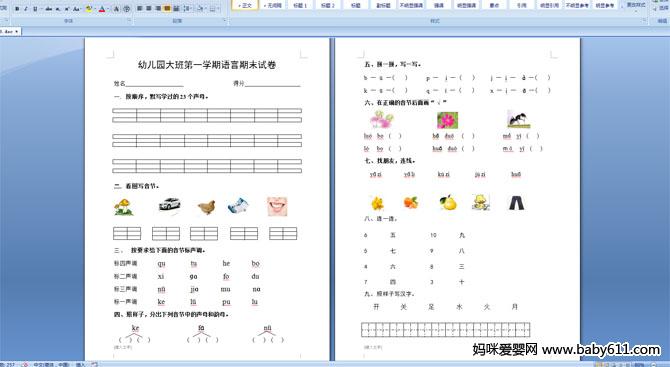Click the enclosed character icon

click(x=126, y=9)
